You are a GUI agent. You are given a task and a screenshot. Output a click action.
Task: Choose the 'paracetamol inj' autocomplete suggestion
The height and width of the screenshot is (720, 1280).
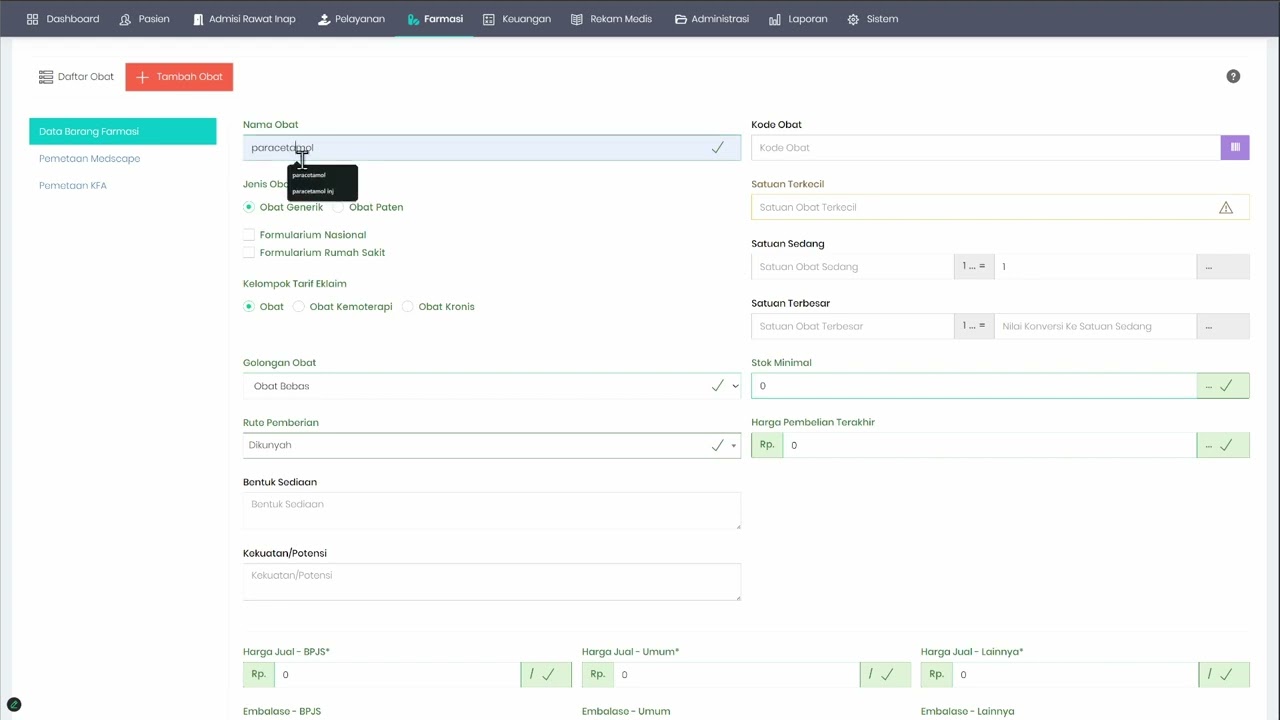(x=313, y=191)
